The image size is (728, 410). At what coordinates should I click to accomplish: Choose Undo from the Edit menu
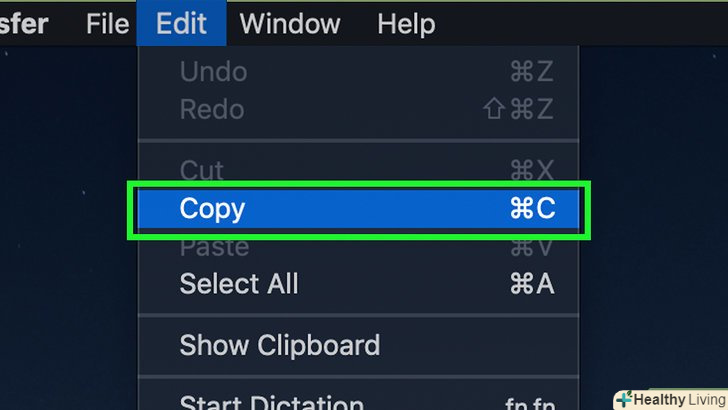point(213,72)
